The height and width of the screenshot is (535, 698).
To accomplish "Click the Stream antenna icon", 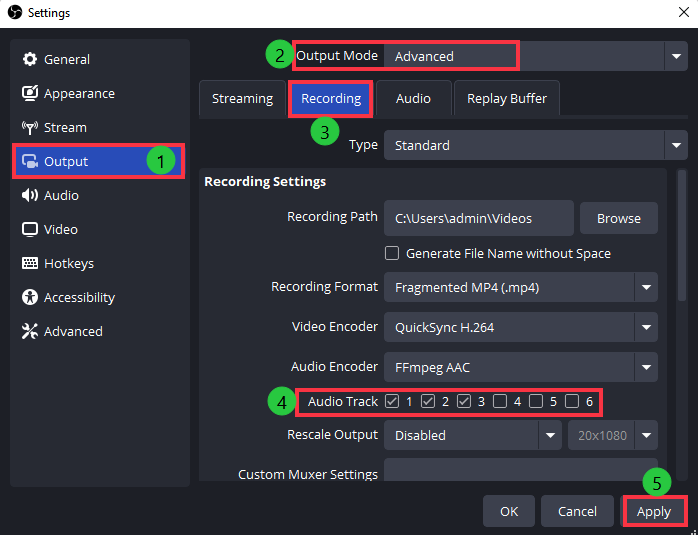I will click(x=30, y=128).
